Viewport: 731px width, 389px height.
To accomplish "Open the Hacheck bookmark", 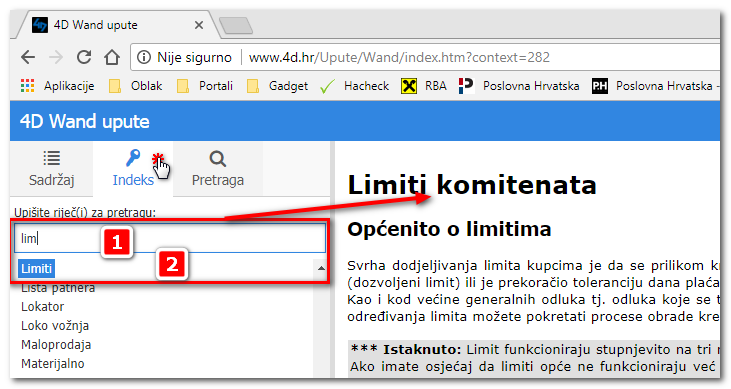I will point(354,86).
